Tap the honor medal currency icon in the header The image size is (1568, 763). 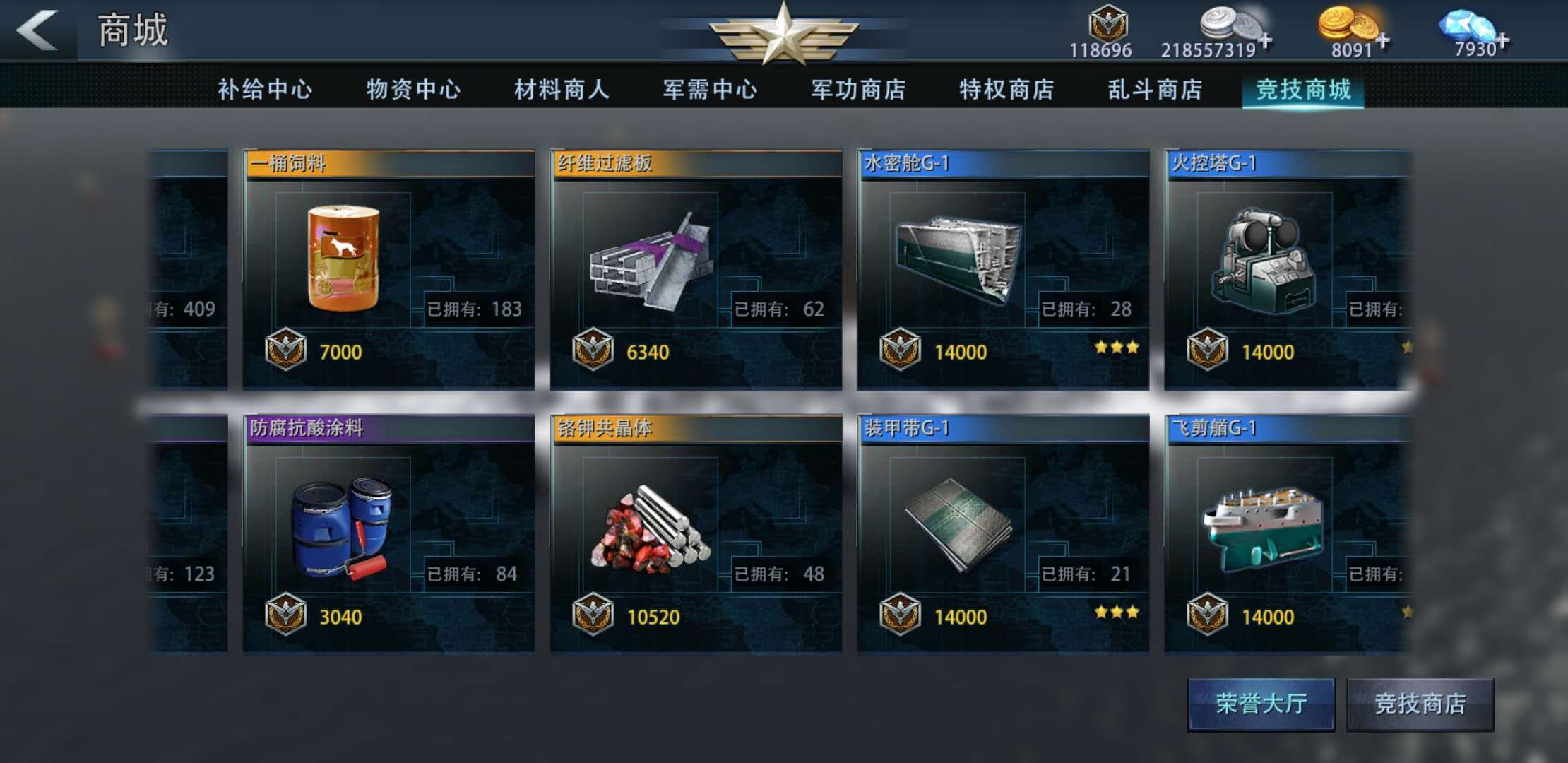(x=1107, y=23)
